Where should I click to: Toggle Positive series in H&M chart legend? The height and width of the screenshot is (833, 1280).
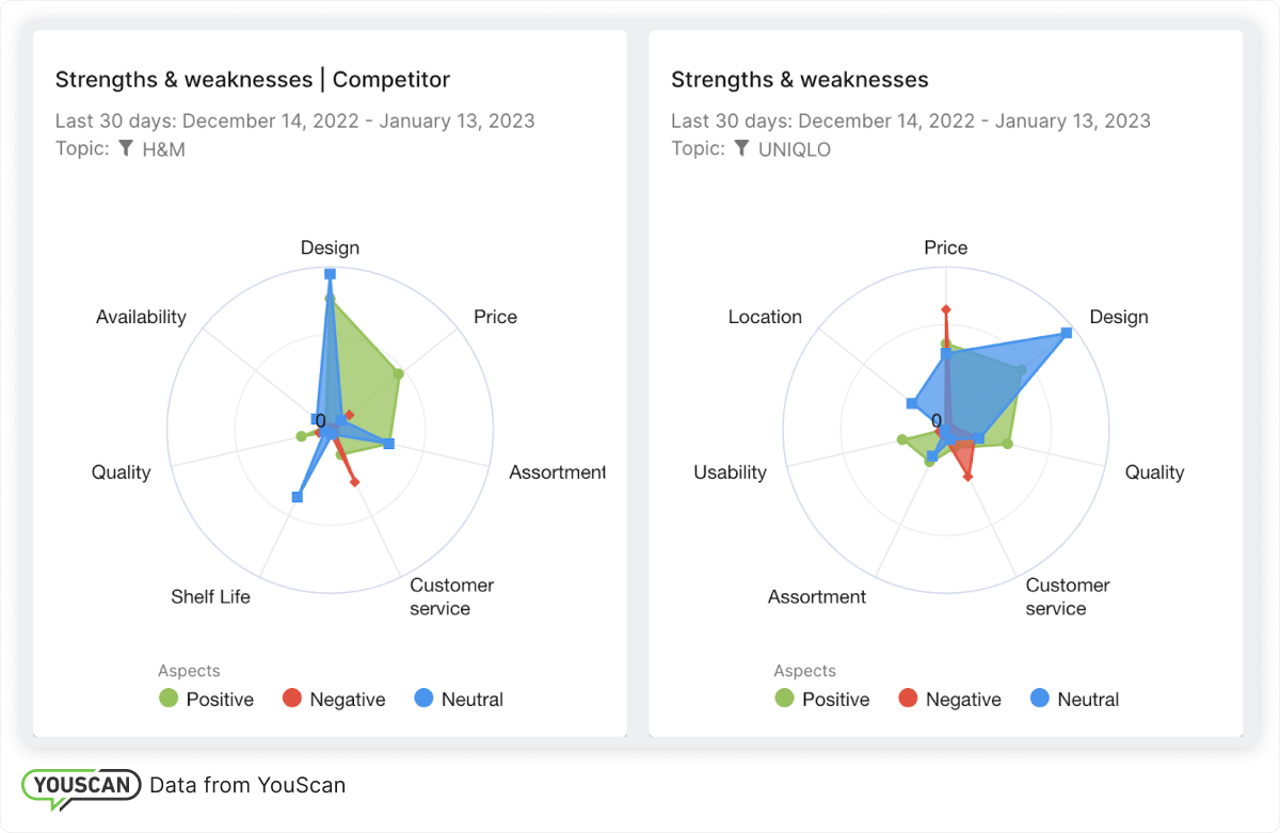[207, 699]
